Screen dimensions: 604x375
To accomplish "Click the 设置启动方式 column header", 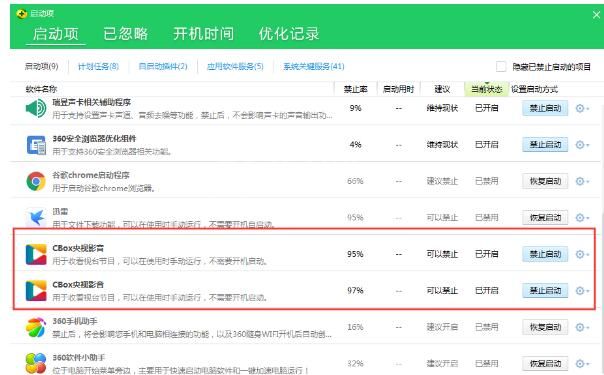I will pyautogui.click(x=534, y=89).
